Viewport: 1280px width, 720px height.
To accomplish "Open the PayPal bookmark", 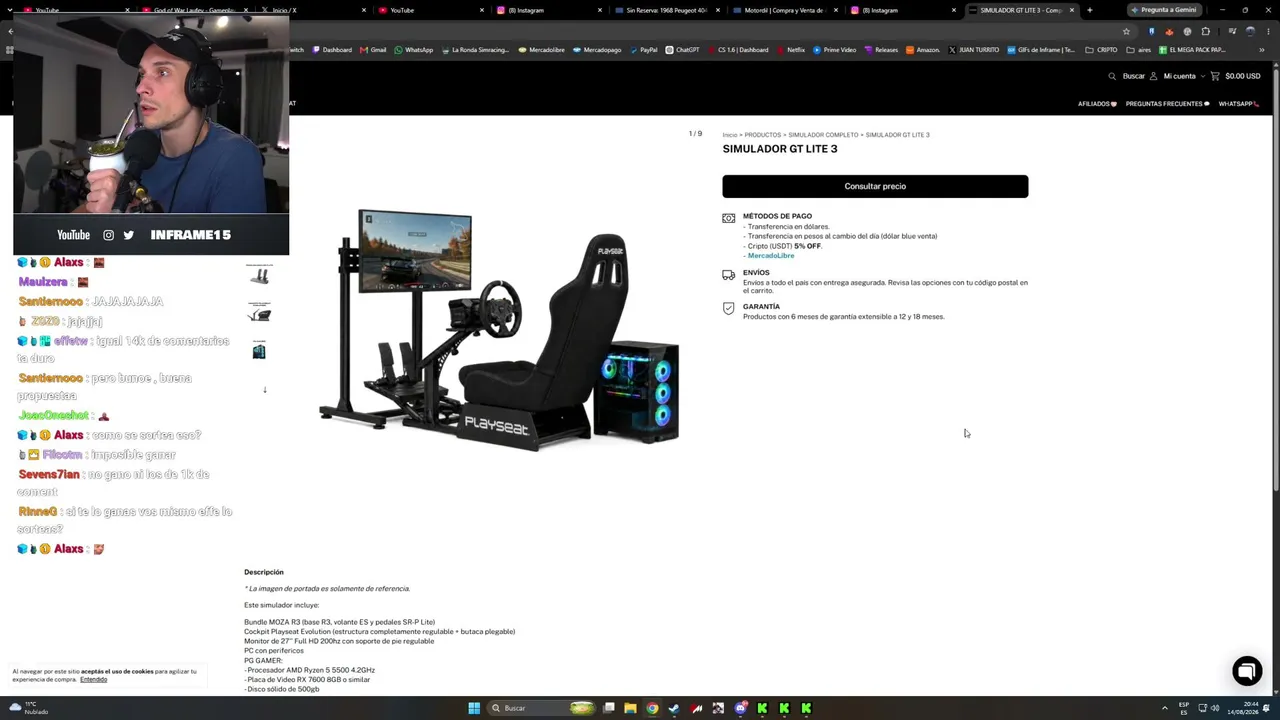I will click(643, 50).
